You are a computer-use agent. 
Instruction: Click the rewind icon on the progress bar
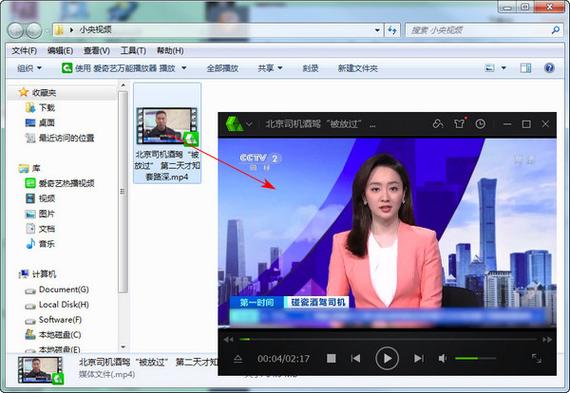229,340
